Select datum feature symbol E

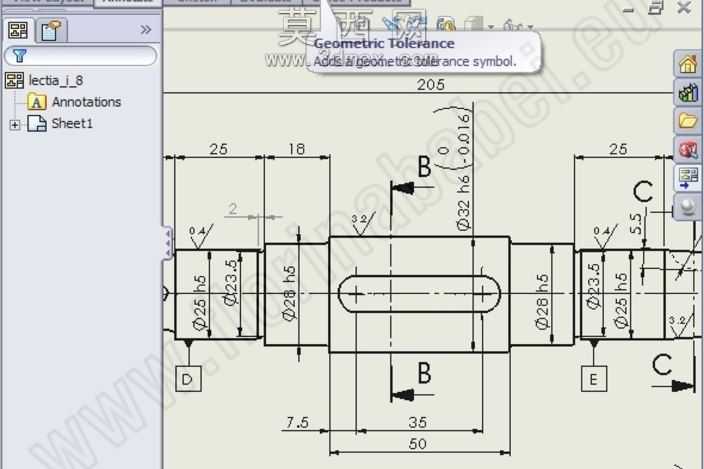coord(594,379)
